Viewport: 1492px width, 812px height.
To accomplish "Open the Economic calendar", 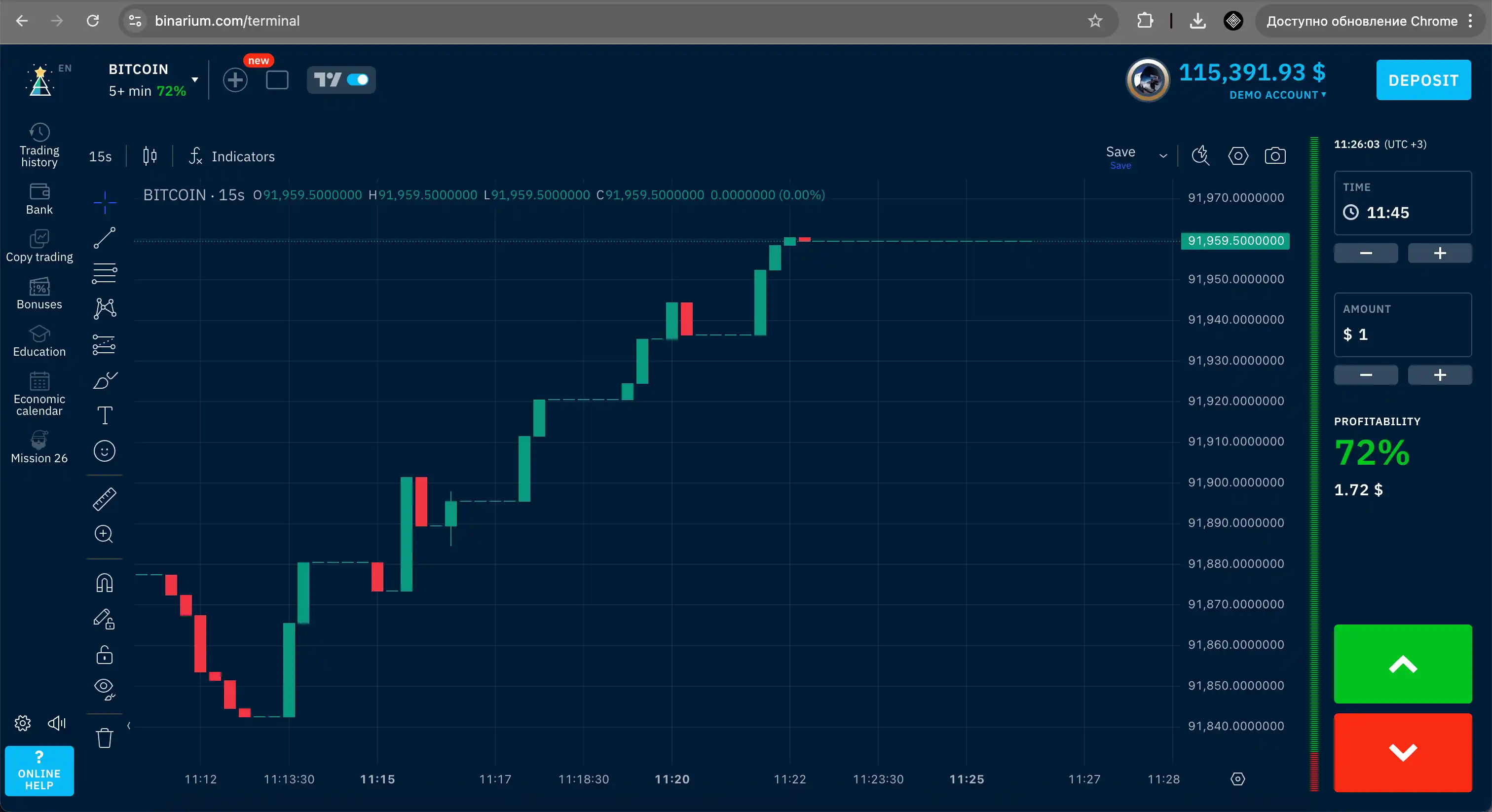I will pos(39,394).
